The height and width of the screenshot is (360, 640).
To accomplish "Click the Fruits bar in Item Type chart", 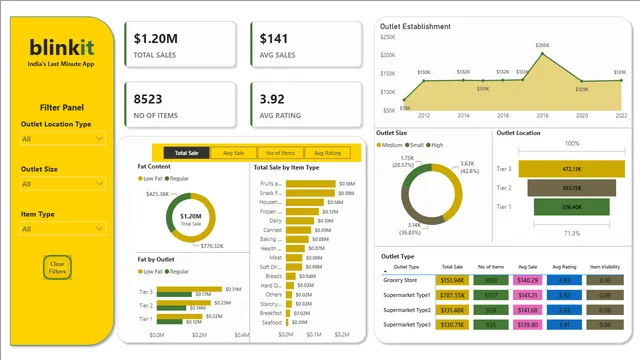I will tap(311, 184).
